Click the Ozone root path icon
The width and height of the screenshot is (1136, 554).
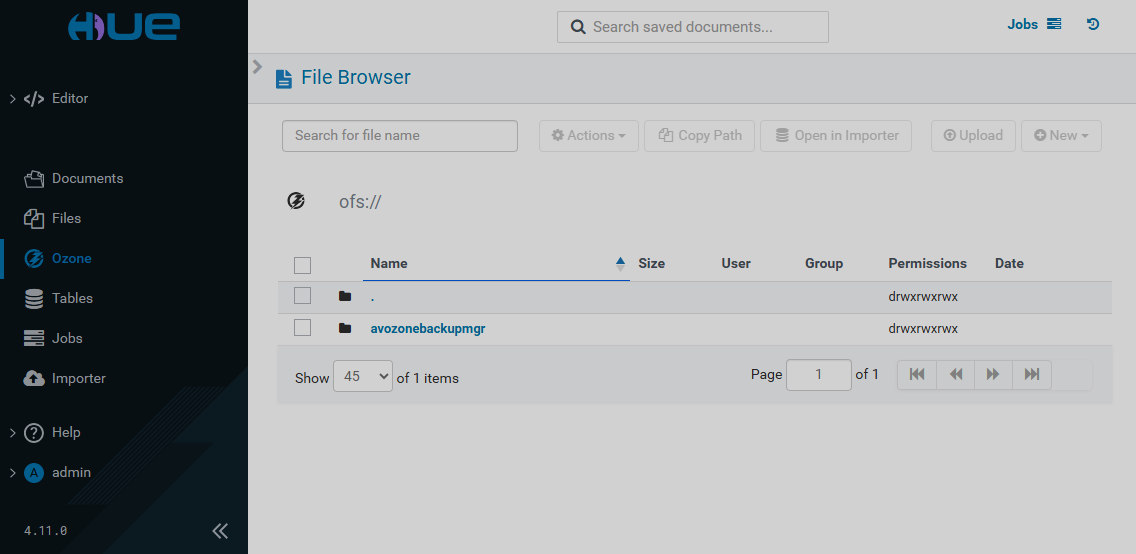click(296, 201)
